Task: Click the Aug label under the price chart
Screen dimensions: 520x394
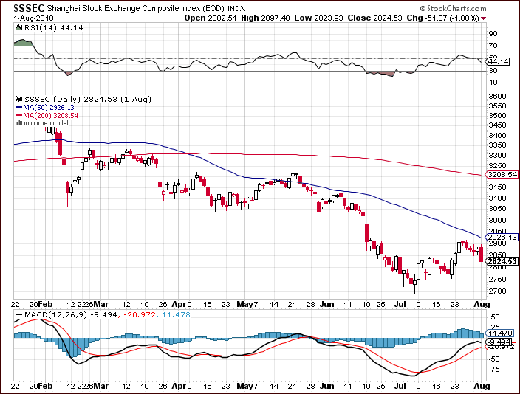Action: coord(482,304)
